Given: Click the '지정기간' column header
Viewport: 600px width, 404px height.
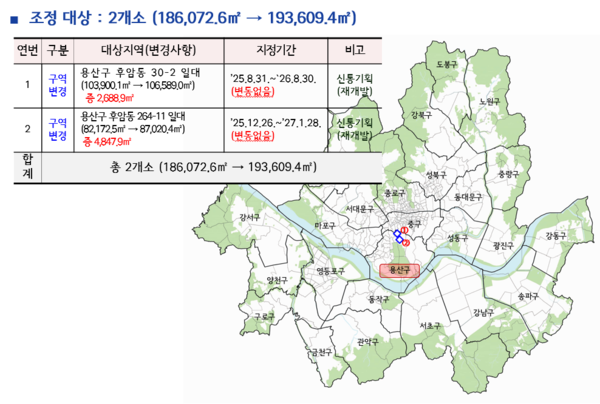Looking at the screenshot, I should pos(276,50).
